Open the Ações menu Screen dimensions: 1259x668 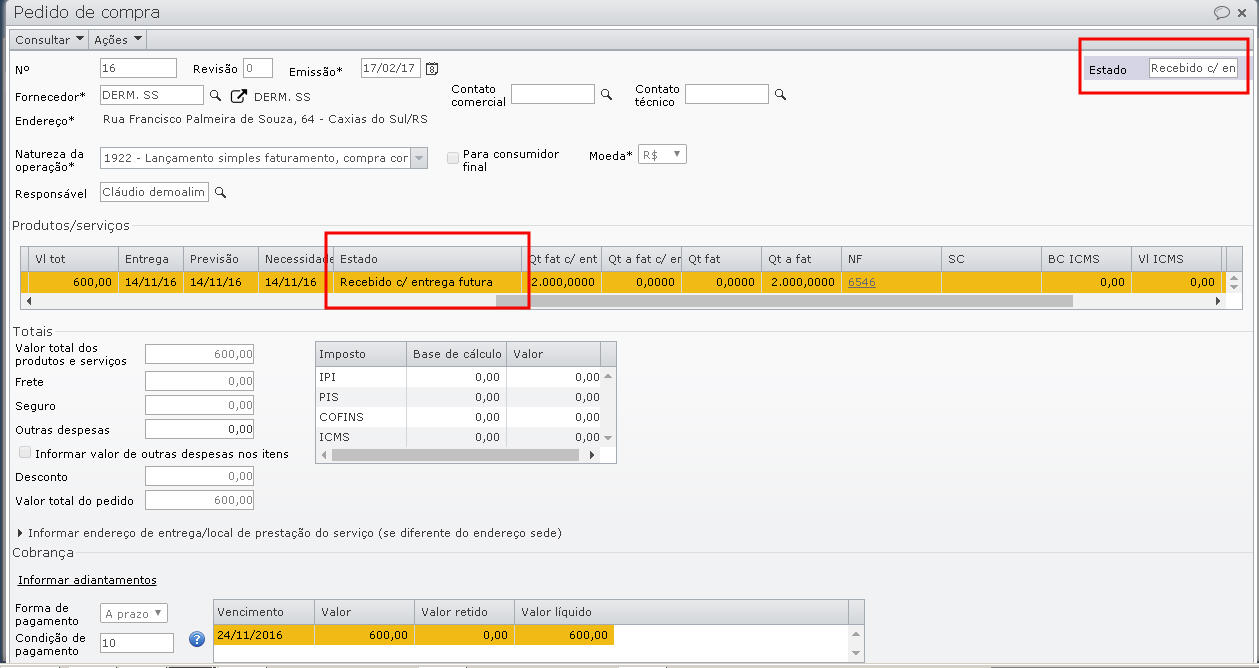pos(117,40)
